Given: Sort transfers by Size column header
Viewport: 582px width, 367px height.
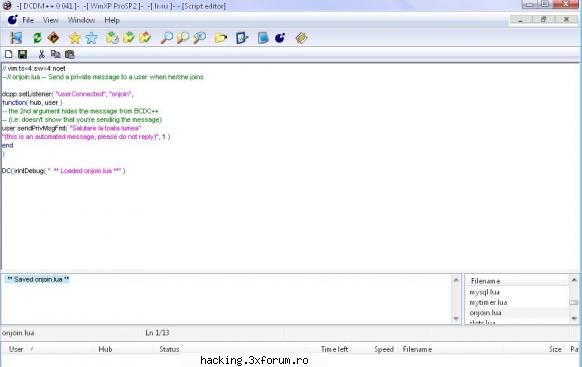Looking at the screenshot, I should pos(555,349).
